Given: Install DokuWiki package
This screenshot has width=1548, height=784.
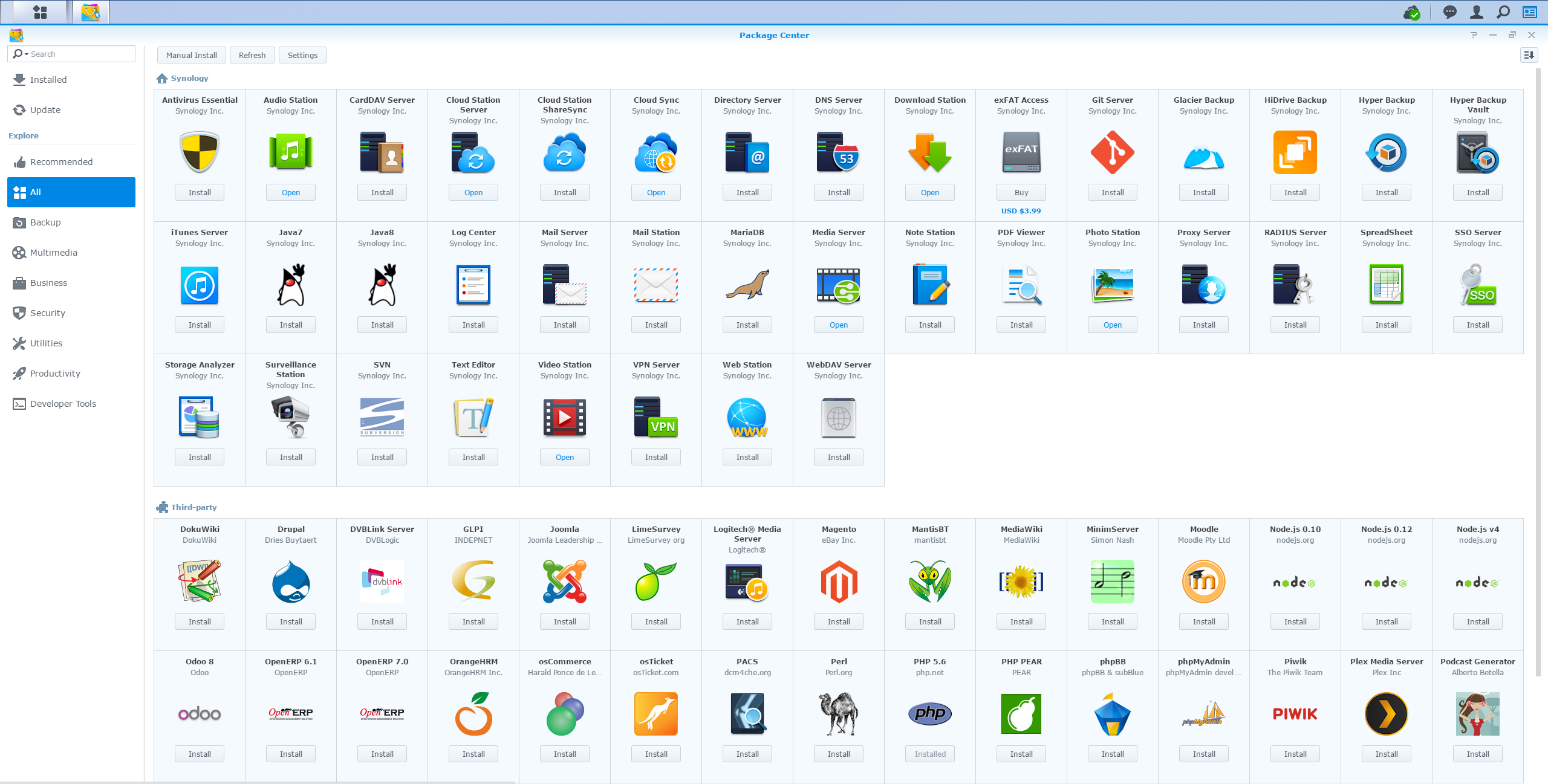Looking at the screenshot, I should coord(200,621).
